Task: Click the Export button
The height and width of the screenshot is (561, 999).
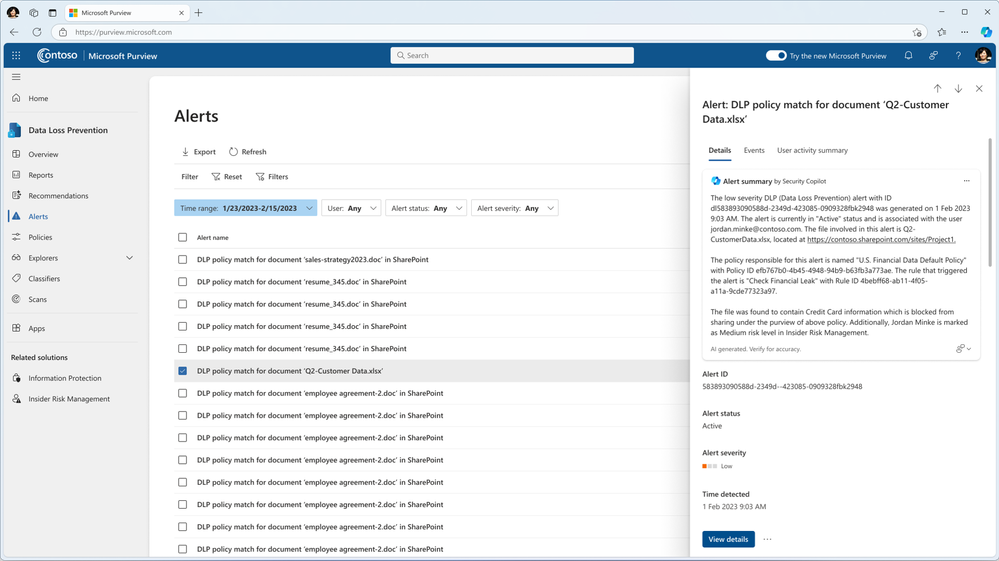Action: 199,152
